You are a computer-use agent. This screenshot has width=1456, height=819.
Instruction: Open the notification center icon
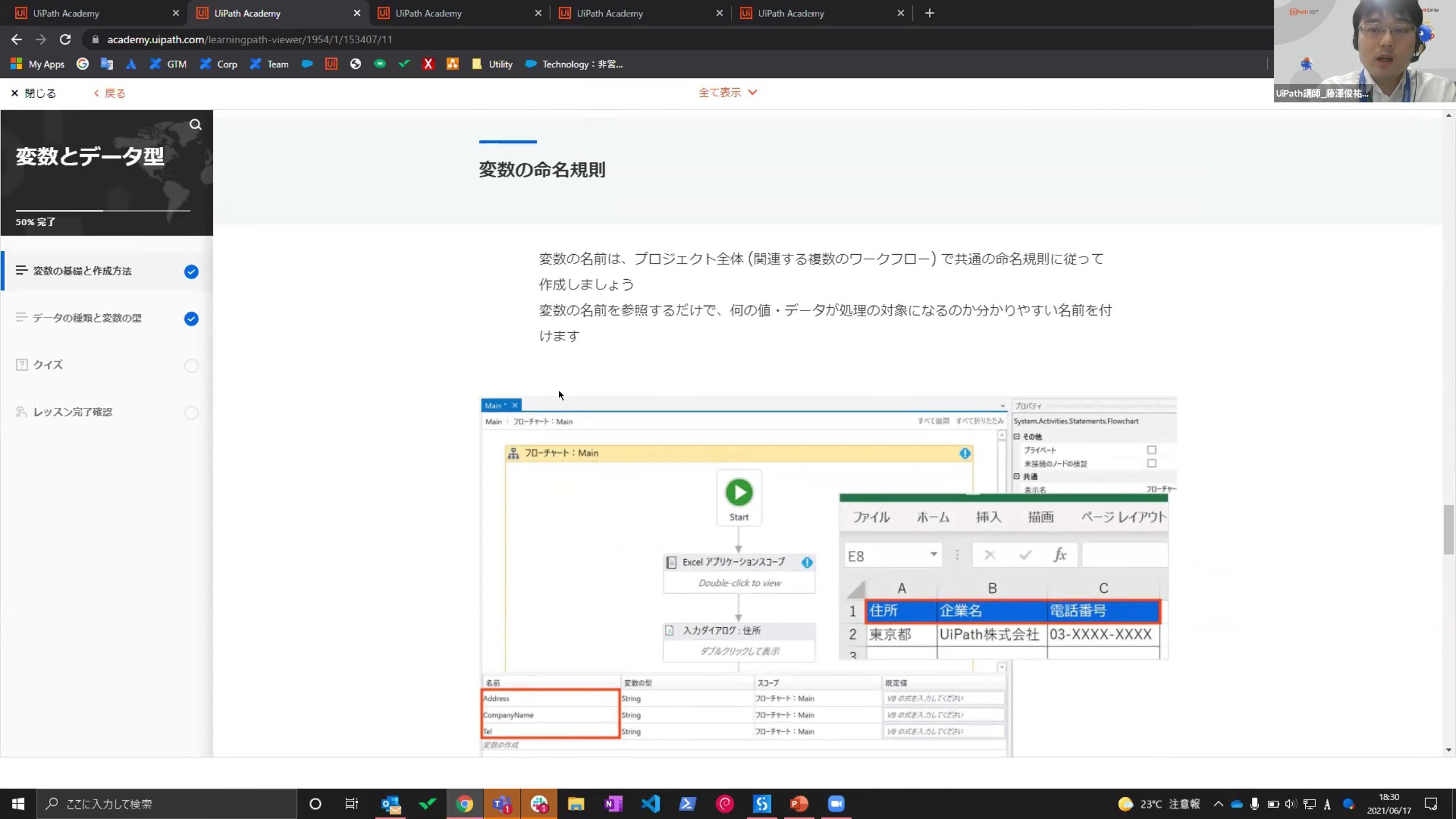(1431, 804)
